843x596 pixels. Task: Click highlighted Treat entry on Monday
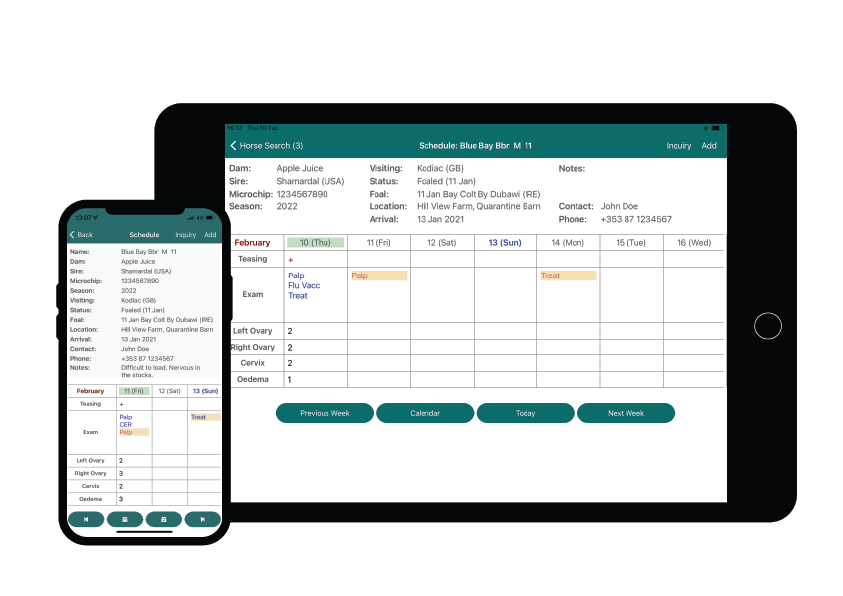pos(568,276)
